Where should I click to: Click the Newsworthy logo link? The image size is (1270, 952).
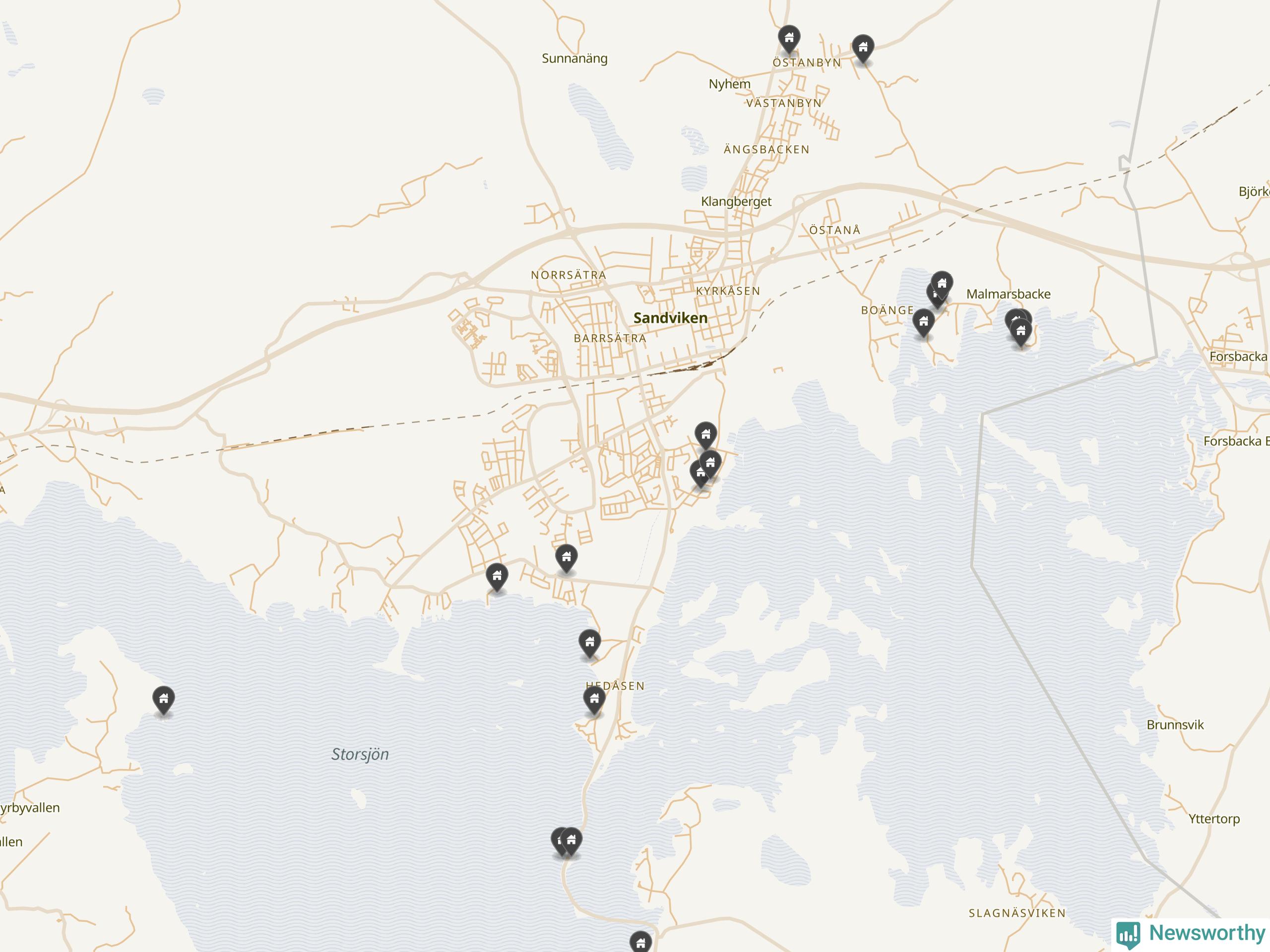coord(1190,933)
